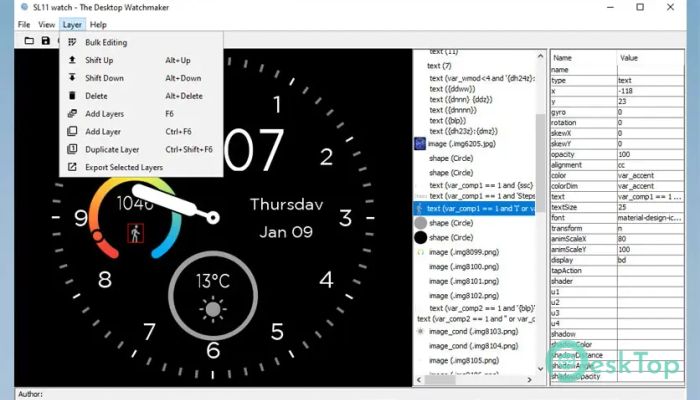This screenshot has width=700, height=400.
Task: Edit the animScaleX value 80
Action: tap(650, 239)
